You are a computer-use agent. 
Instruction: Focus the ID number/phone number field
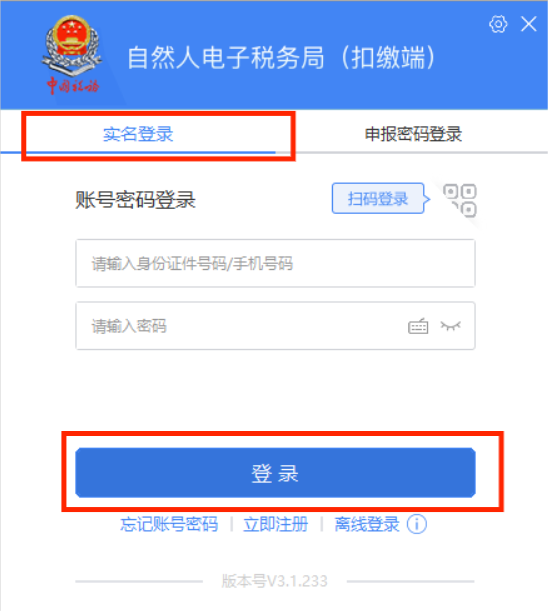[275, 263]
